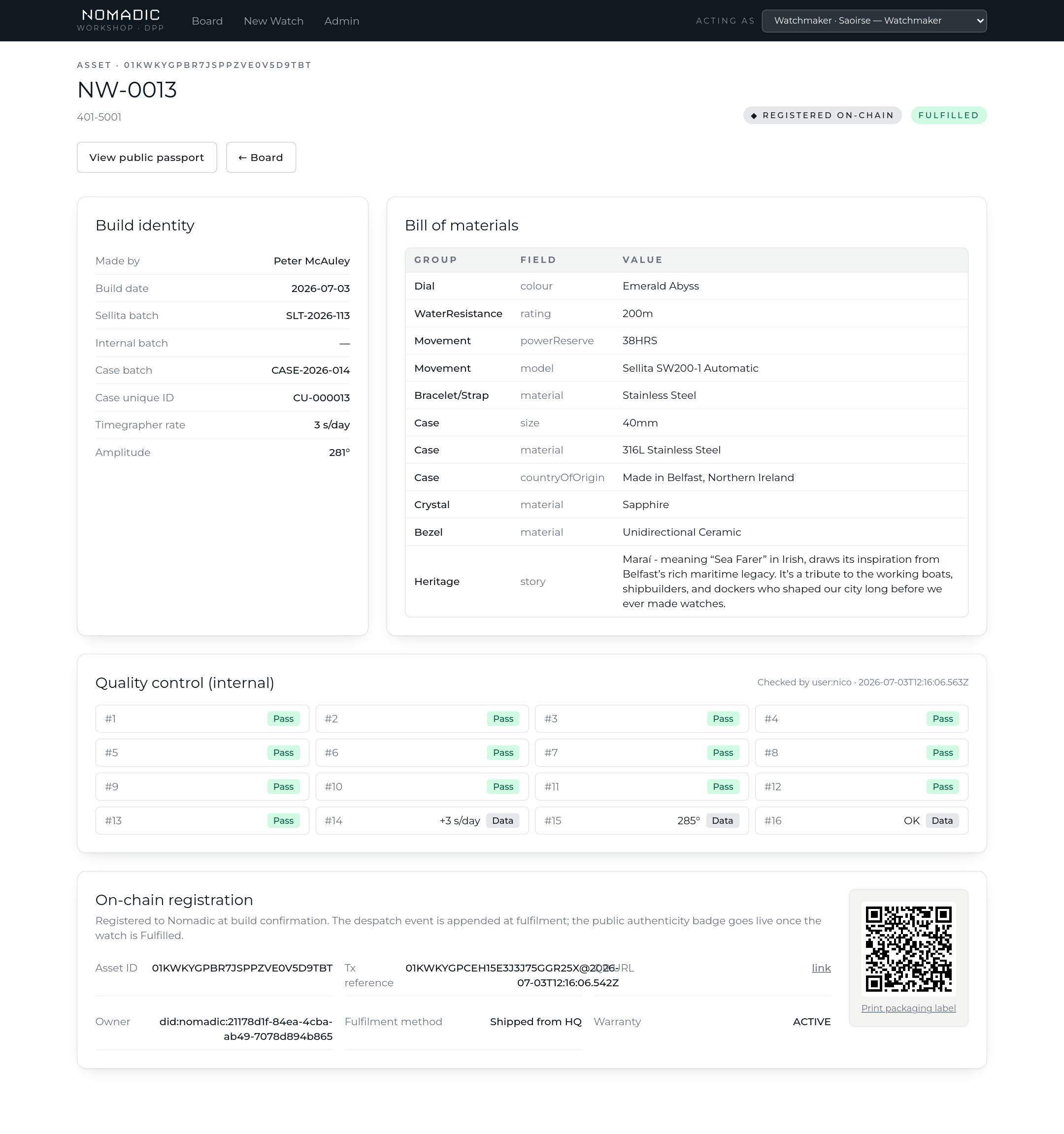Click the Print packaging label link
The image size is (1064, 1134).
(908, 1008)
